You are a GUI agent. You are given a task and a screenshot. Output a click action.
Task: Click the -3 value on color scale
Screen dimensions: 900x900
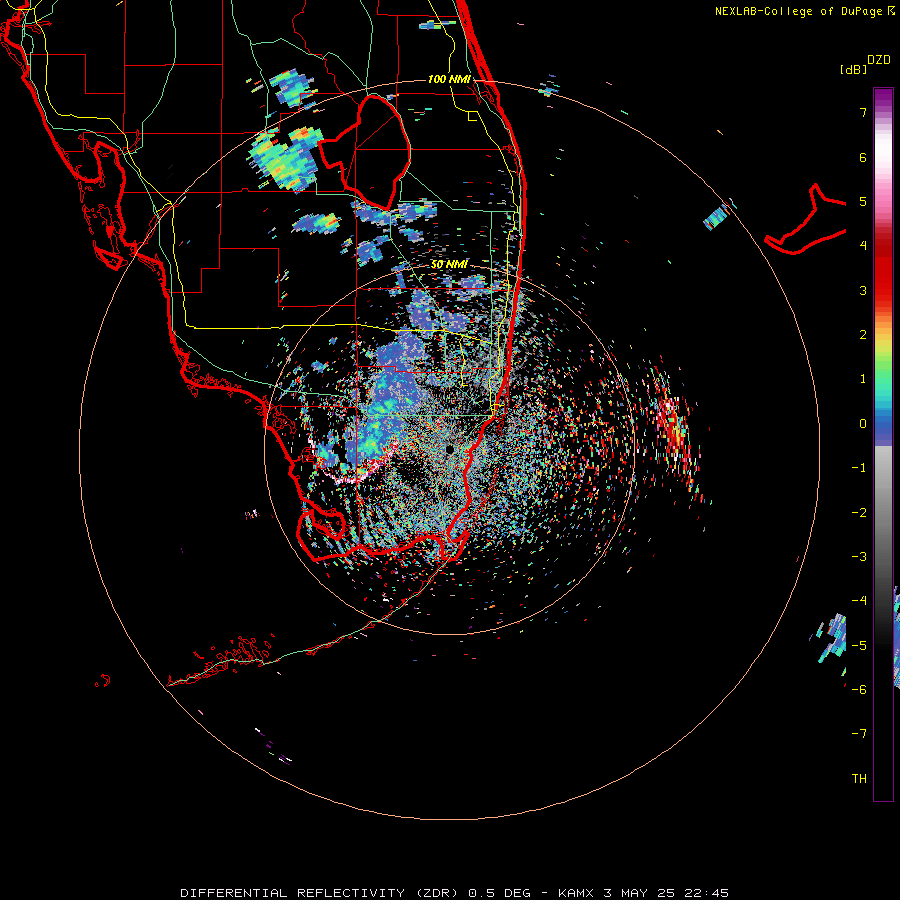click(x=859, y=557)
